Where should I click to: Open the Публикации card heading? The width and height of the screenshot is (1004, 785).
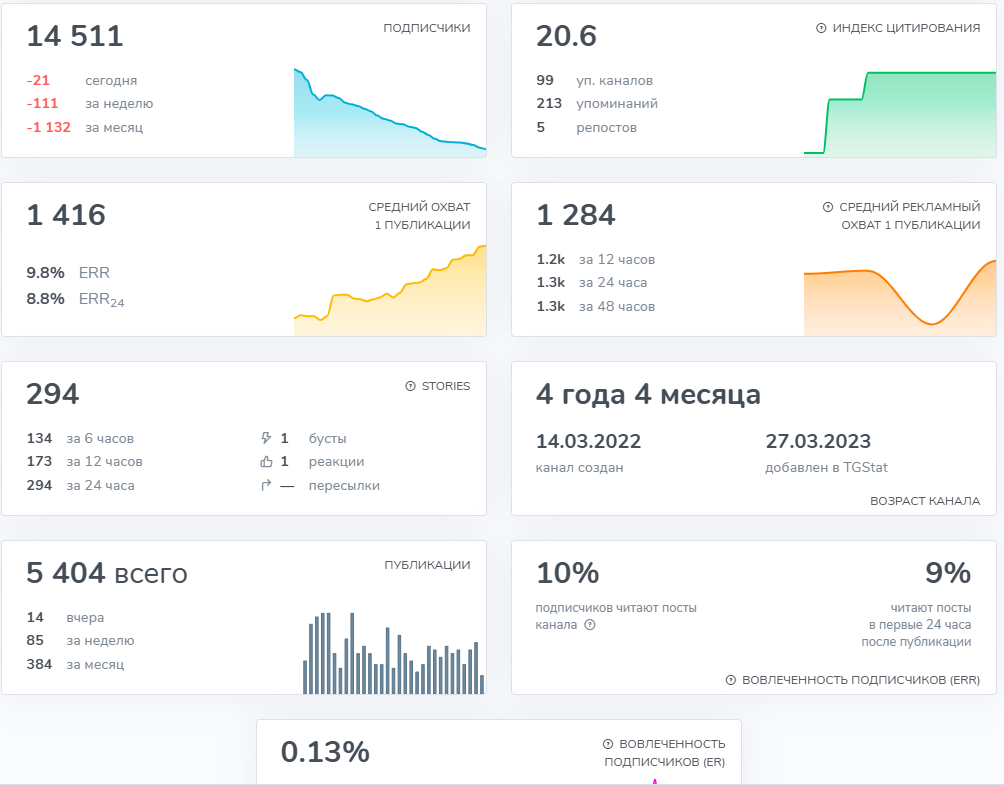pyautogui.click(x=427, y=565)
